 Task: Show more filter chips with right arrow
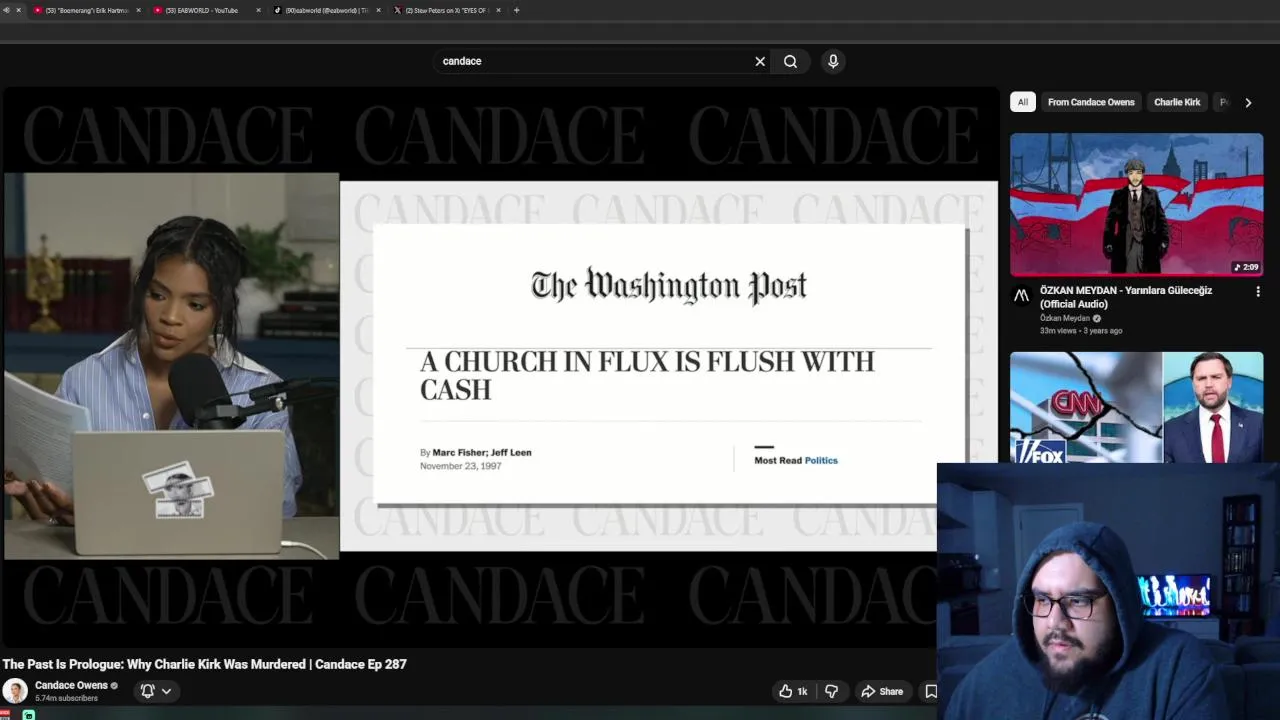[1248, 102]
